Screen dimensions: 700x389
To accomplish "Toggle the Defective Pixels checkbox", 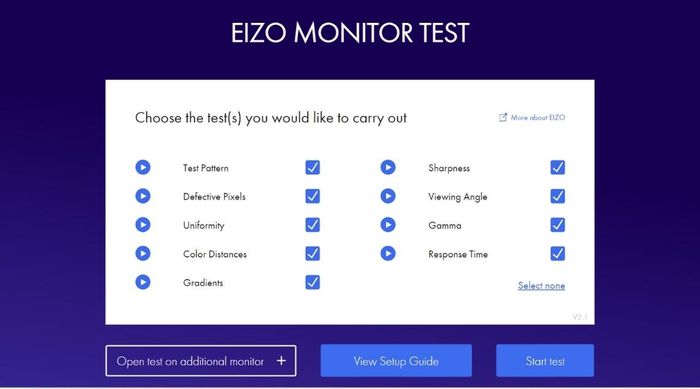I will pyautogui.click(x=312, y=196).
